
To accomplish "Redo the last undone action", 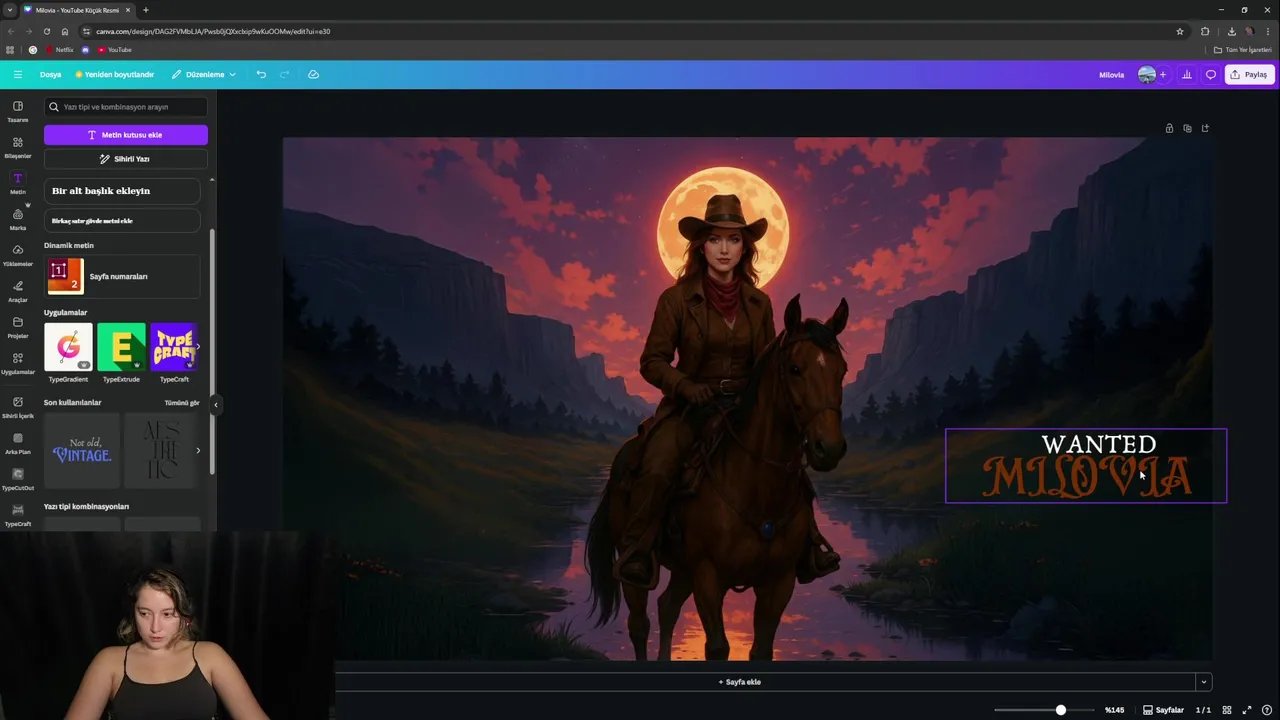I will [285, 74].
